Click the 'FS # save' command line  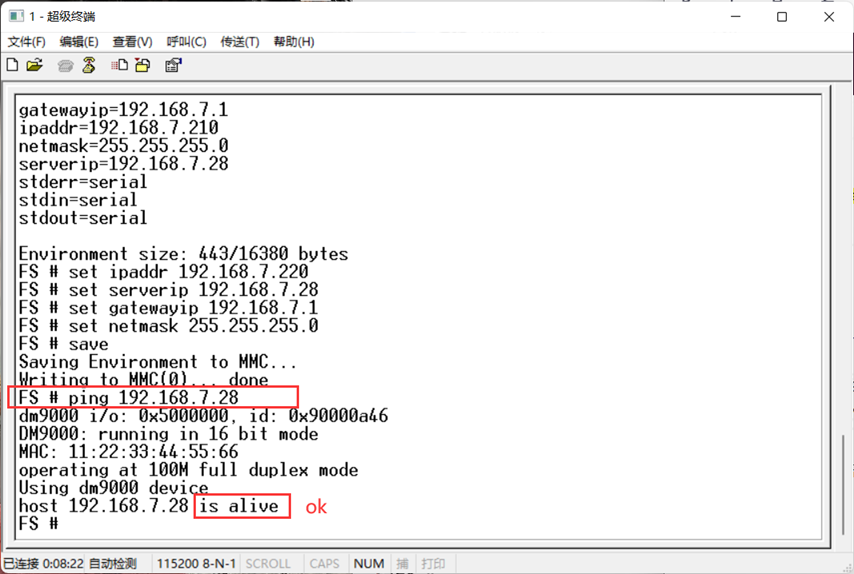64,344
